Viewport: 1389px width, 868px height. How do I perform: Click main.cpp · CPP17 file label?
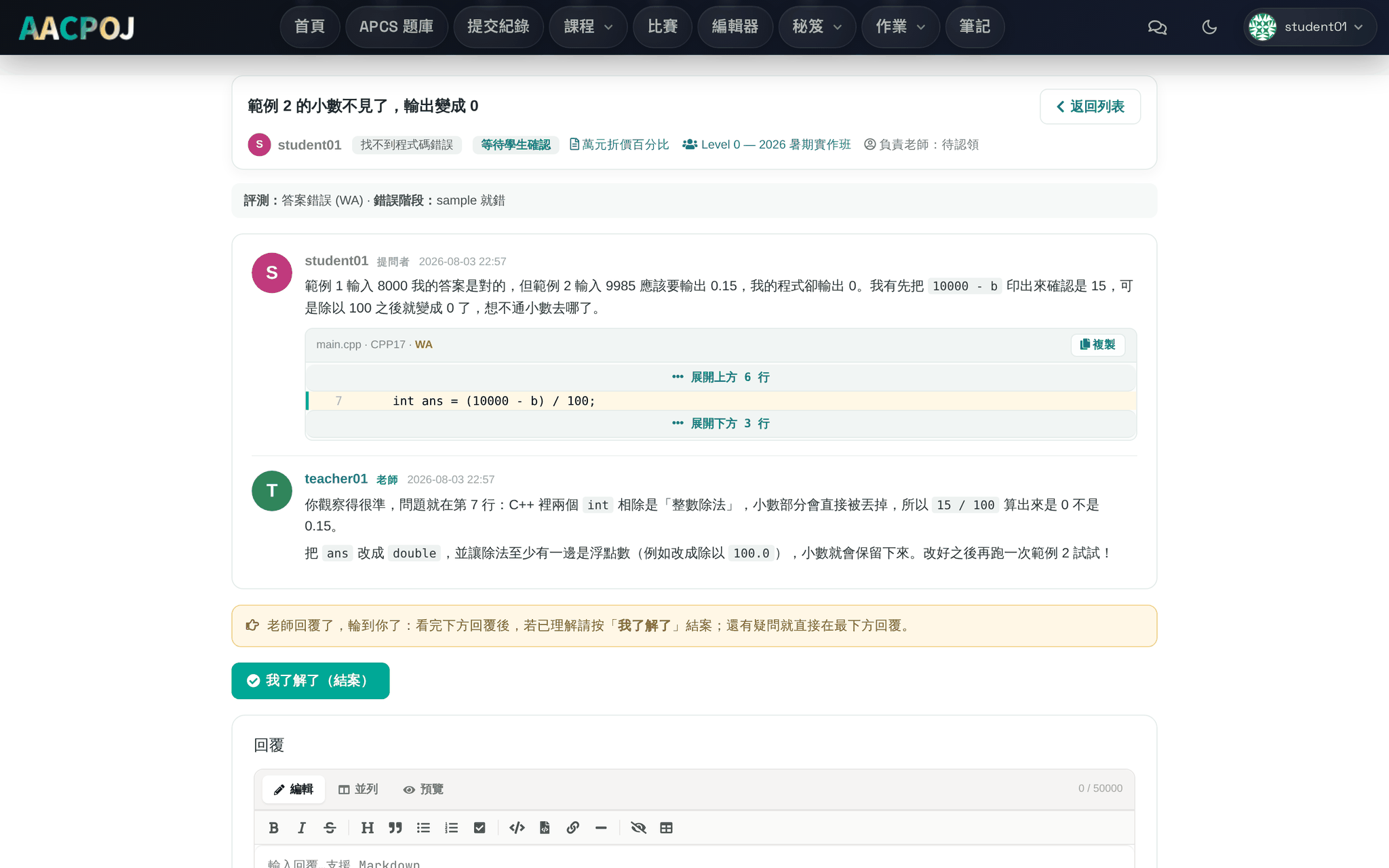(x=361, y=344)
